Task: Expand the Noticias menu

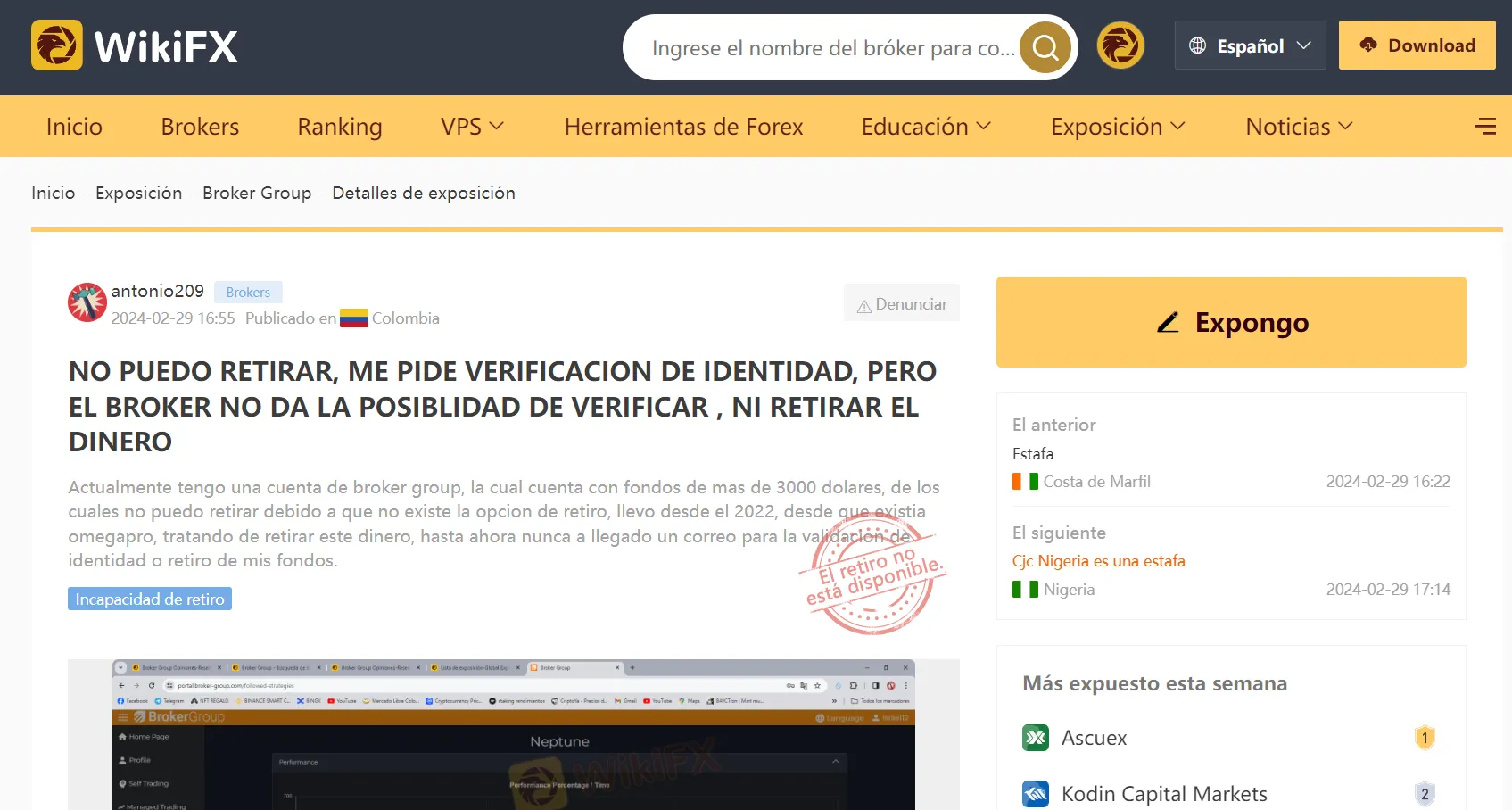Action: (1299, 127)
